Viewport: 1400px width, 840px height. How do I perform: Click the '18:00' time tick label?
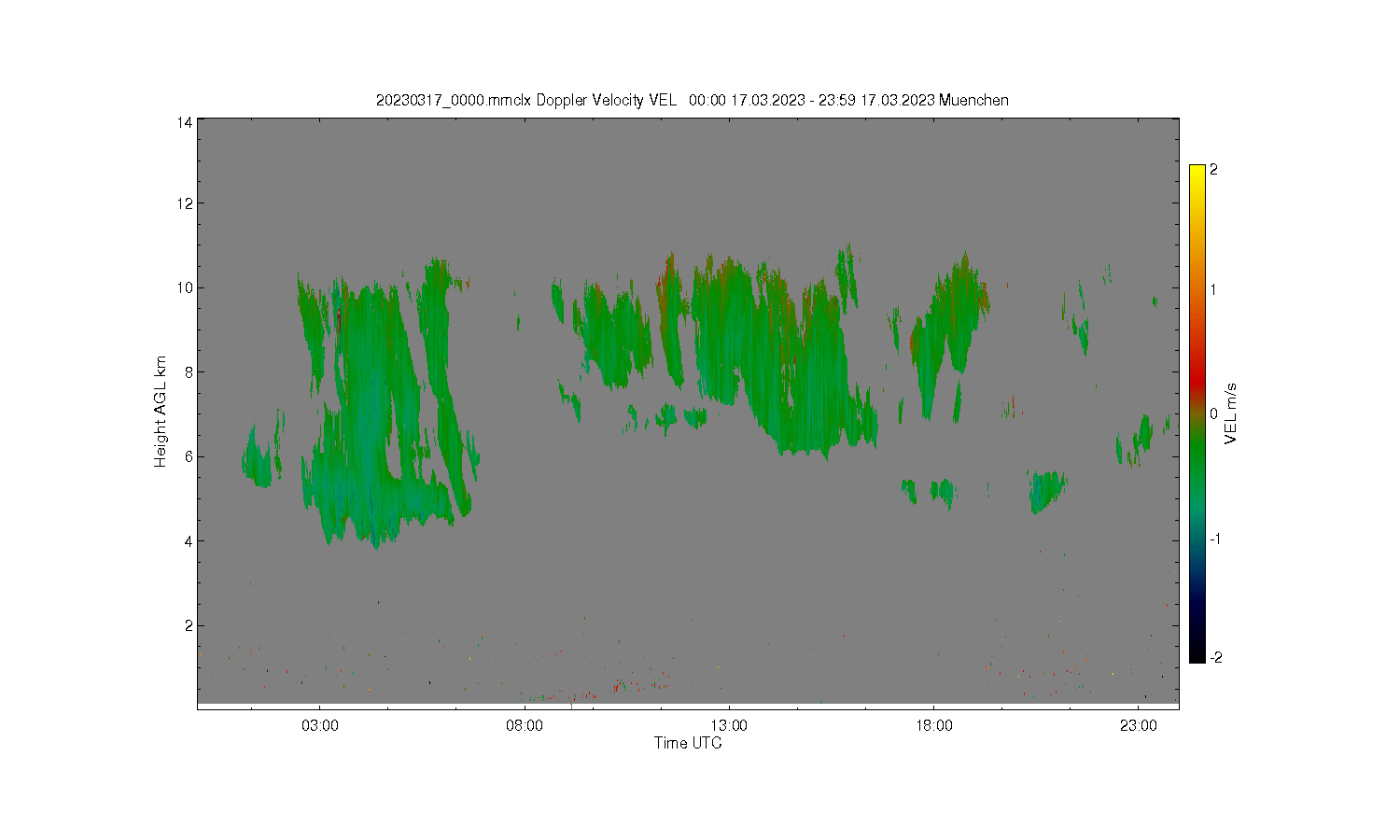tap(933, 726)
